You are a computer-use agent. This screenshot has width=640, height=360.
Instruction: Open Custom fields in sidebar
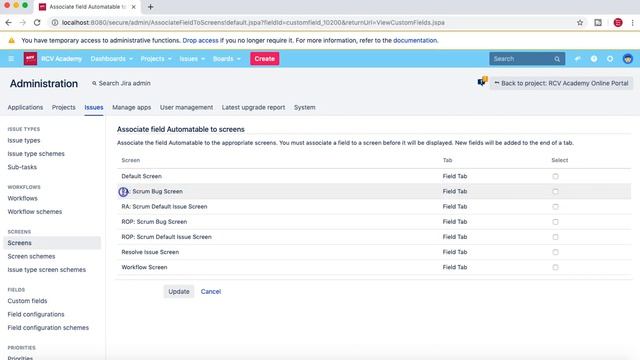pos(27,301)
